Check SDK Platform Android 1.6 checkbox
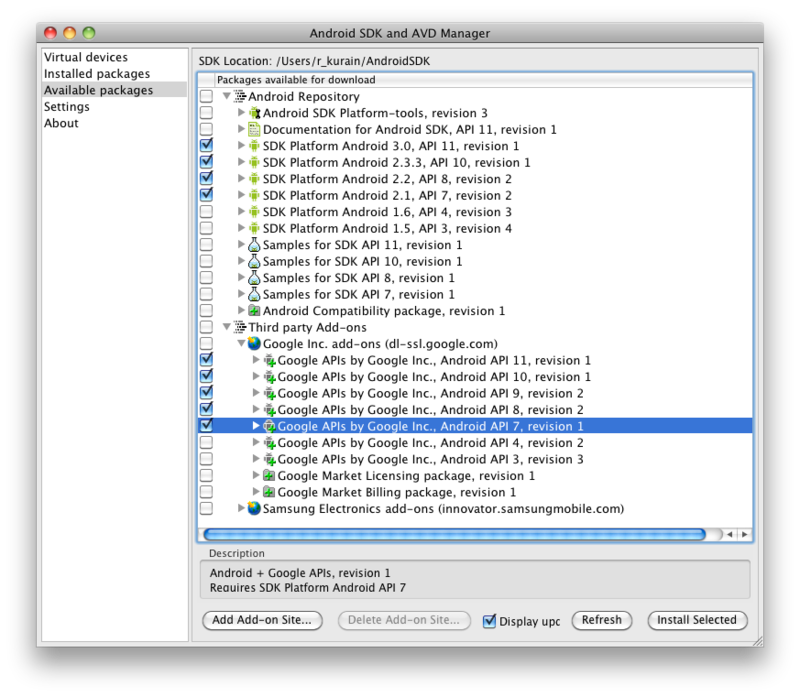 (x=207, y=211)
